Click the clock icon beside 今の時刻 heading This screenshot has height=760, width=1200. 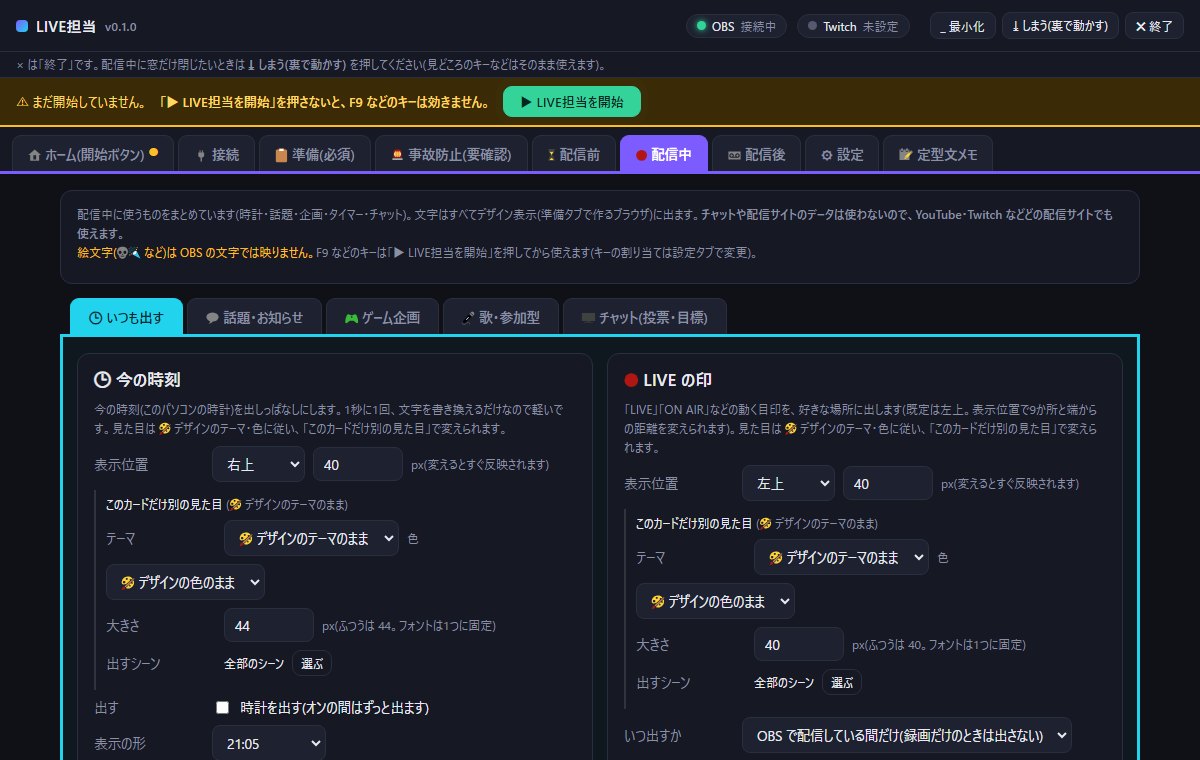point(102,380)
